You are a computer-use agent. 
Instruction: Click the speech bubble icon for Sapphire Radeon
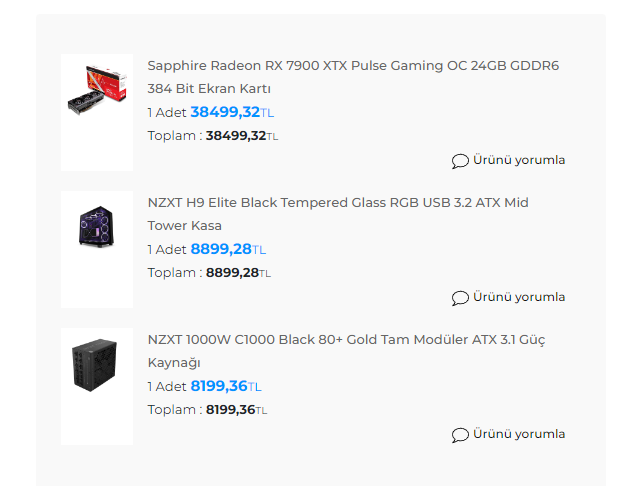click(x=460, y=161)
